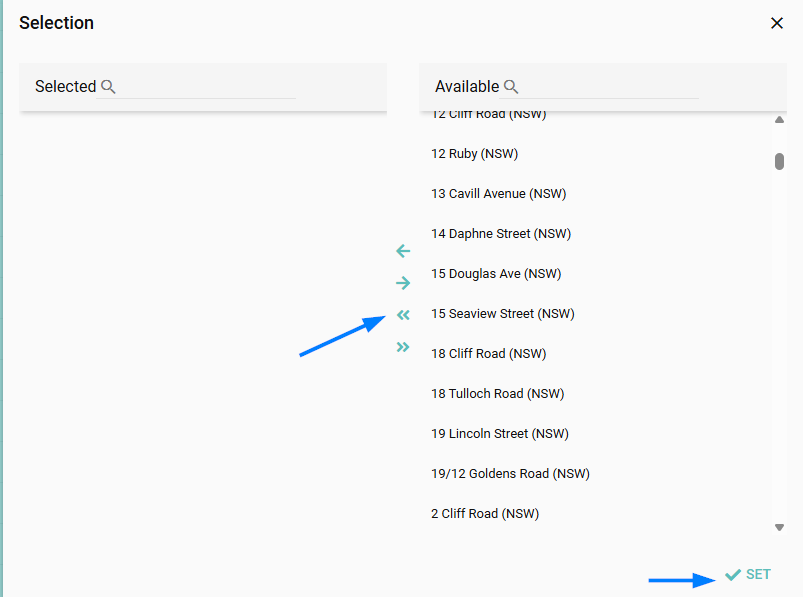Close the Selection dialog
The image size is (803, 597).
coord(776,23)
